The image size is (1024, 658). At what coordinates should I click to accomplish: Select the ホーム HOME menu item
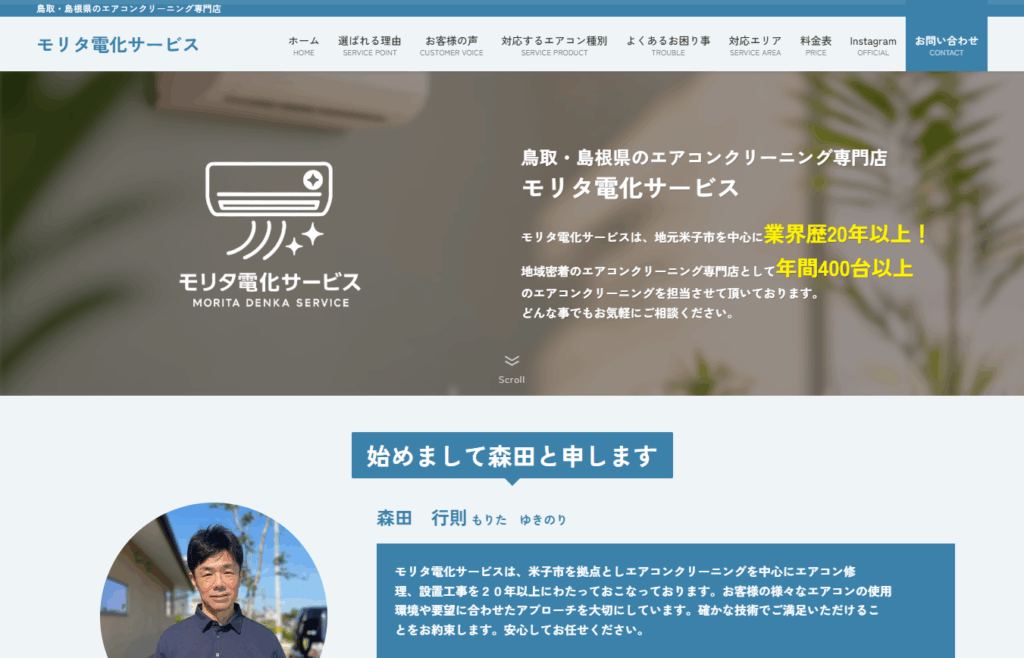pyautogui.click(x=303, y=44)
